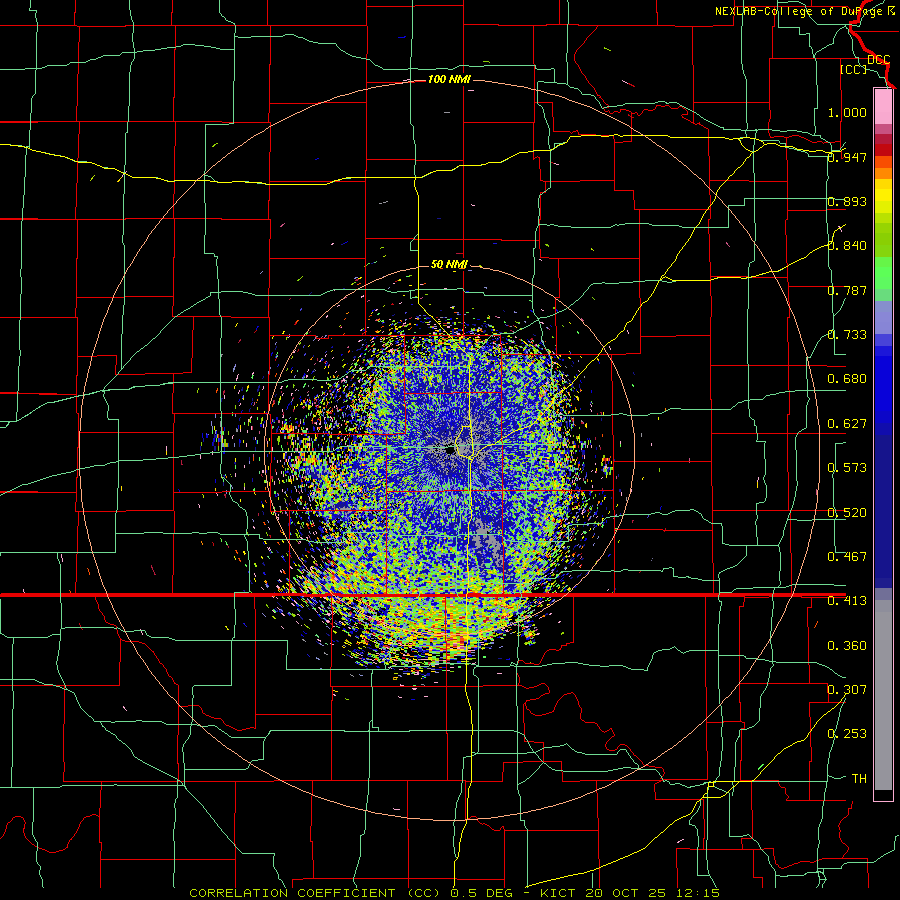Click the [CC] legend unit label
This screenshot has height=900, width=900.
pos(853,69)
